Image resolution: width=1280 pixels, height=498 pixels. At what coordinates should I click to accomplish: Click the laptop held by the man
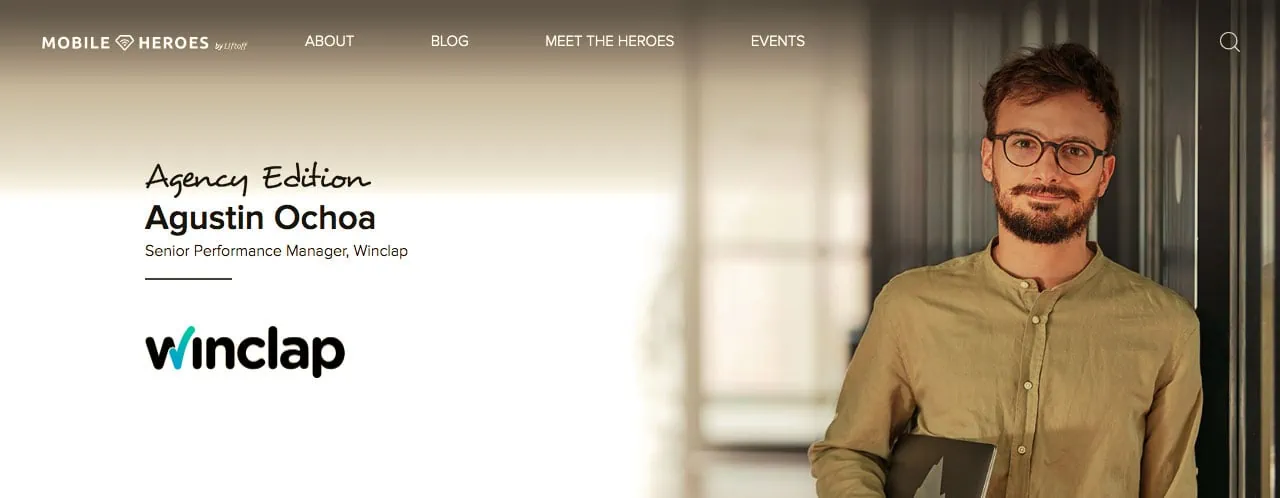940,466
